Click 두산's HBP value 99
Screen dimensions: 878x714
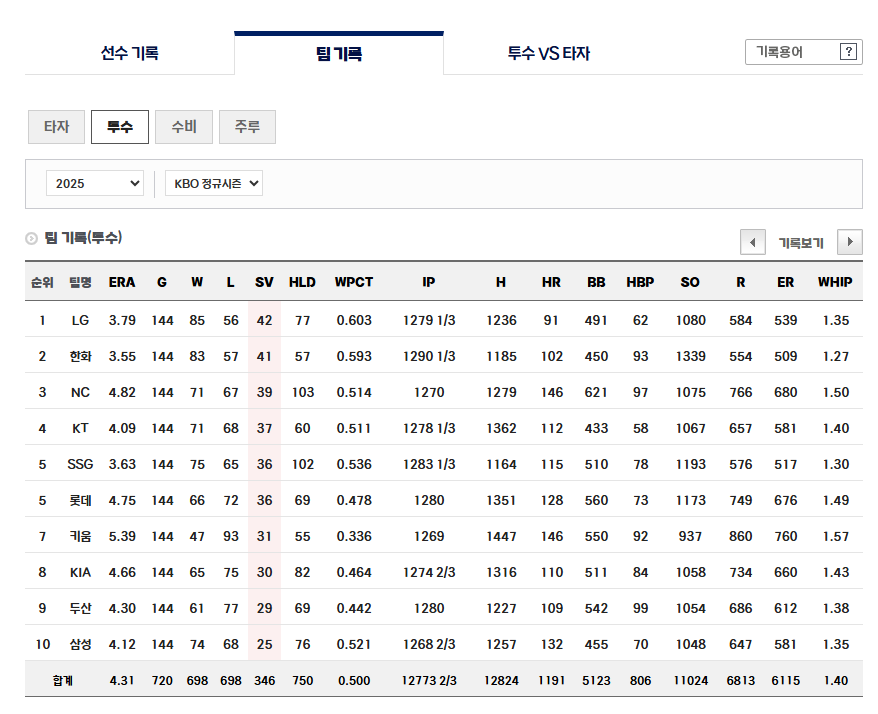(x=641, y=608)
